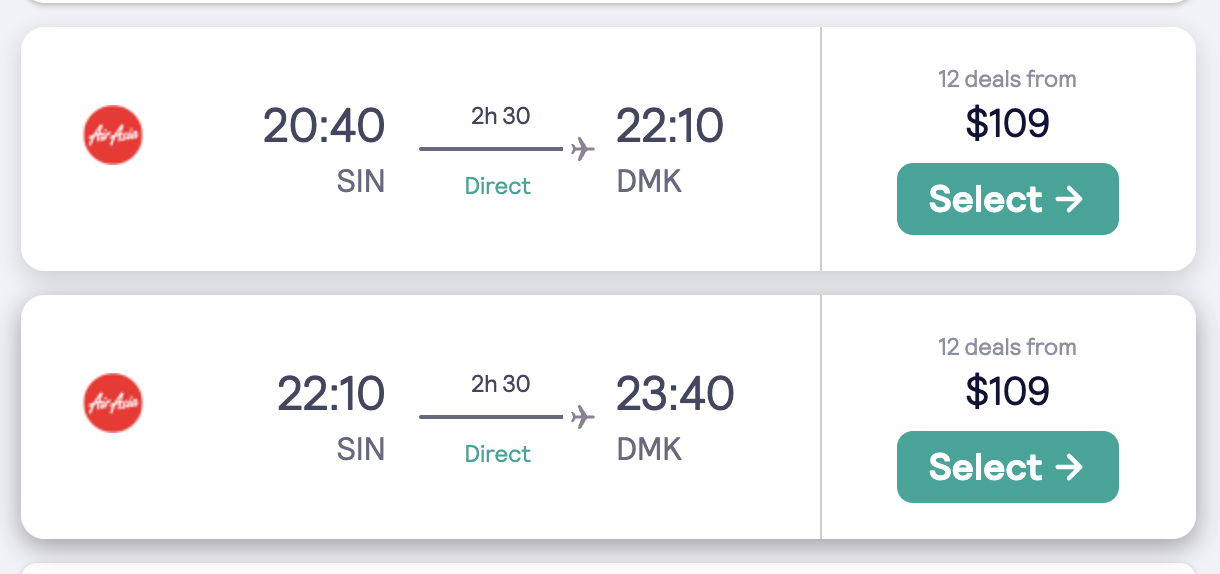Click the SIN origin code under 20:40
Image resolution: width=1220 pixels, height=574 pixels.
(361, 181)
